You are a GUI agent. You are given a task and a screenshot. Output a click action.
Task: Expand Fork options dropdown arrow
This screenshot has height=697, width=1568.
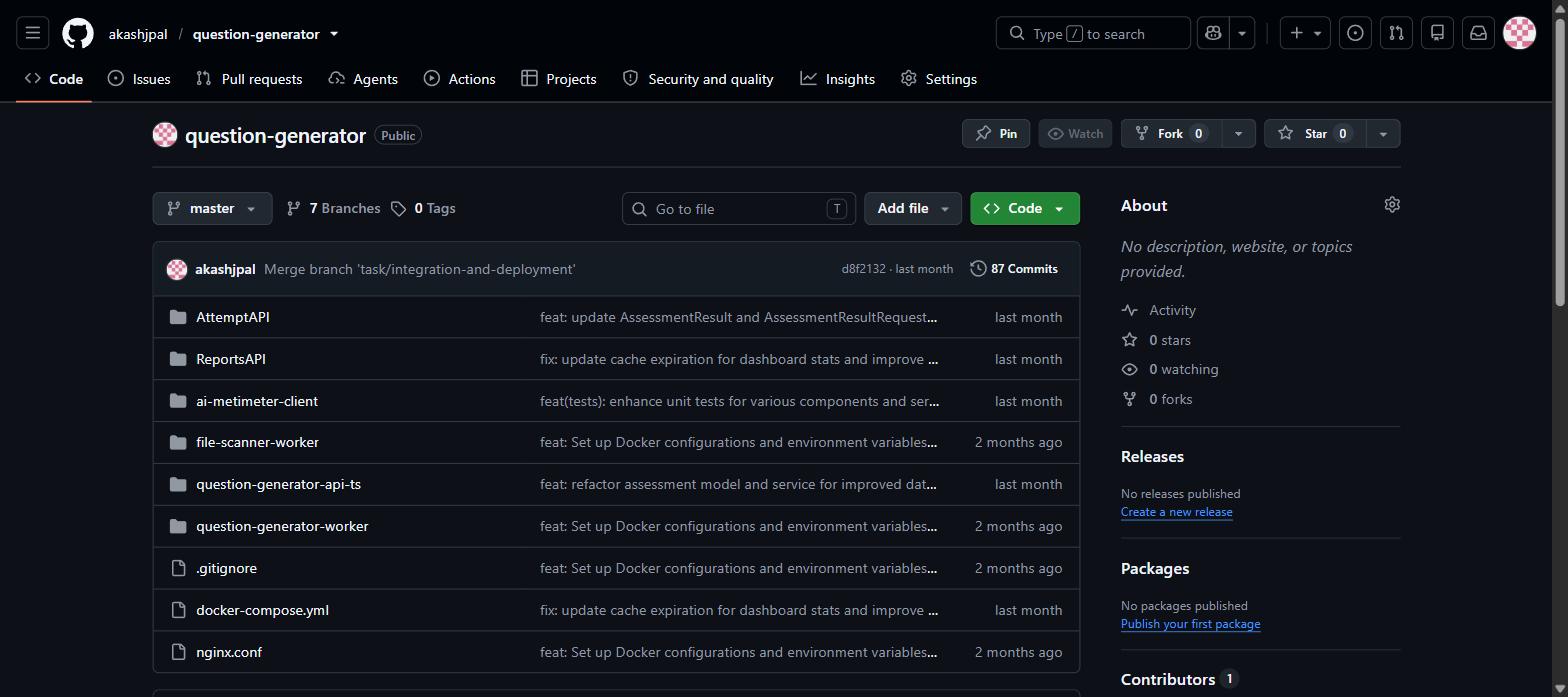(1238, 133)
